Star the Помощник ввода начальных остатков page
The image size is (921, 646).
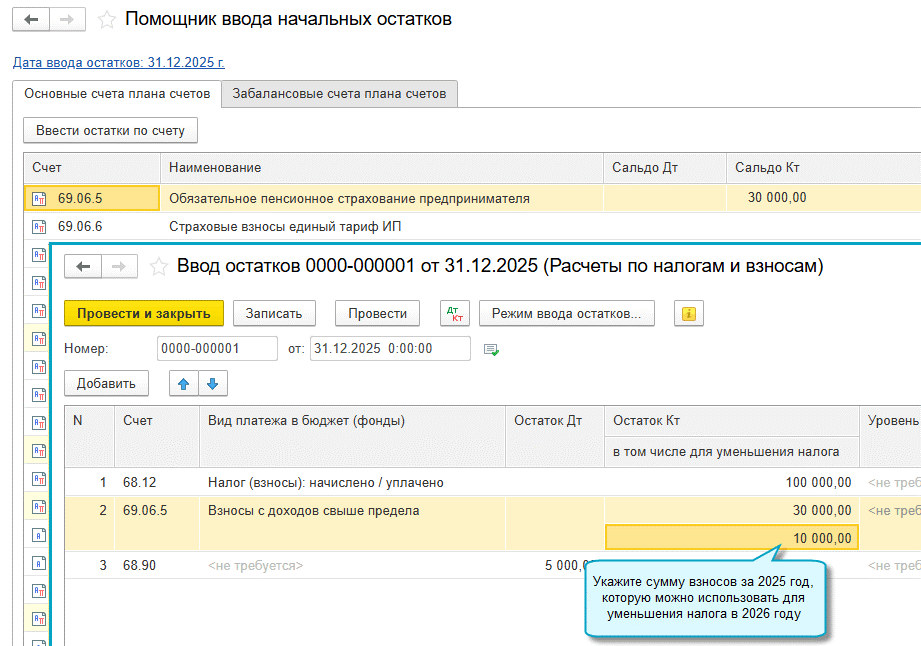tap(106, 20)
